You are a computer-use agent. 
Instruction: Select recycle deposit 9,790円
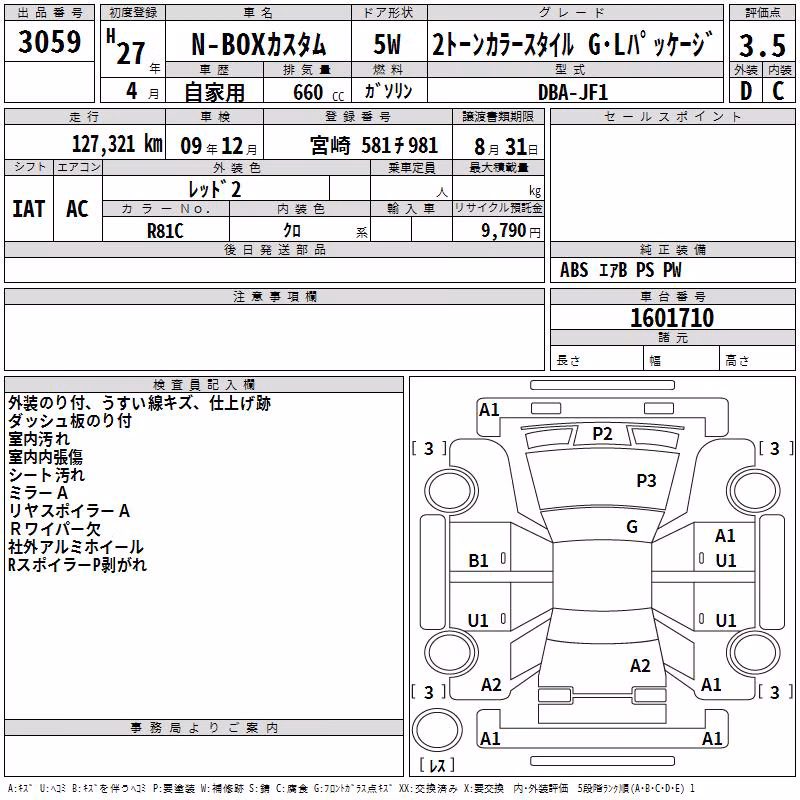(511, 231)
